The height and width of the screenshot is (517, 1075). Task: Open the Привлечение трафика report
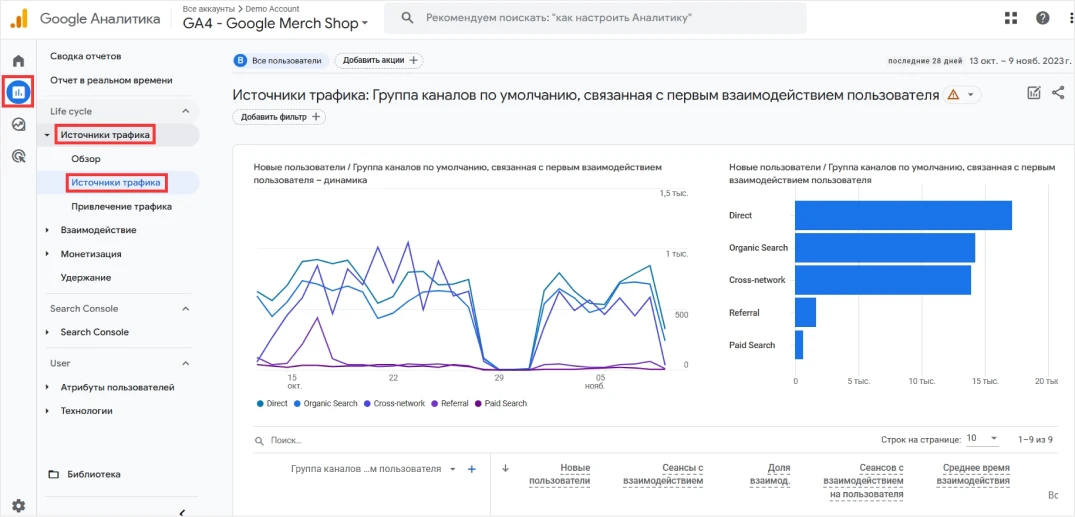121,206
